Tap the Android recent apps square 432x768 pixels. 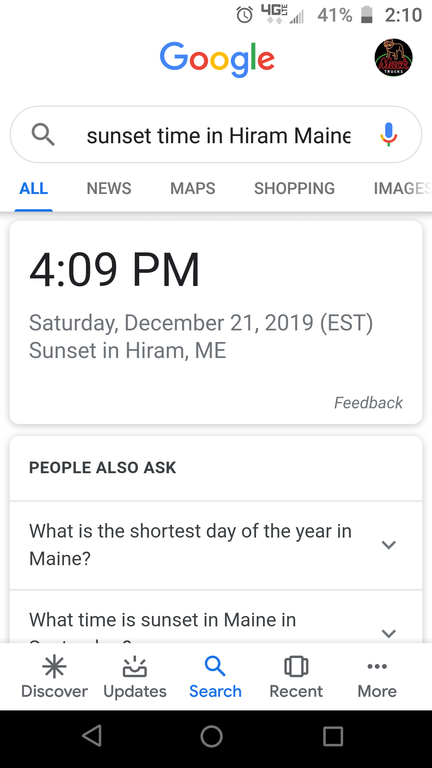[333, 736]
